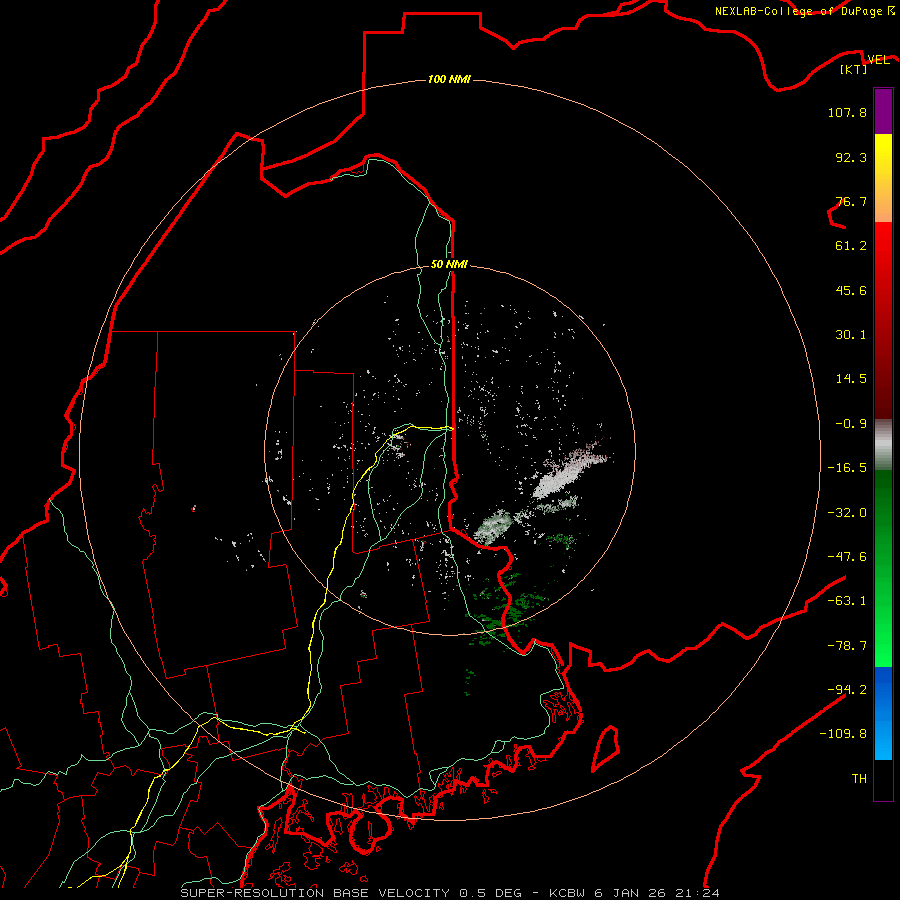
Task: Click the 14.5 velocity scale value
Action: tap(851, 379)
